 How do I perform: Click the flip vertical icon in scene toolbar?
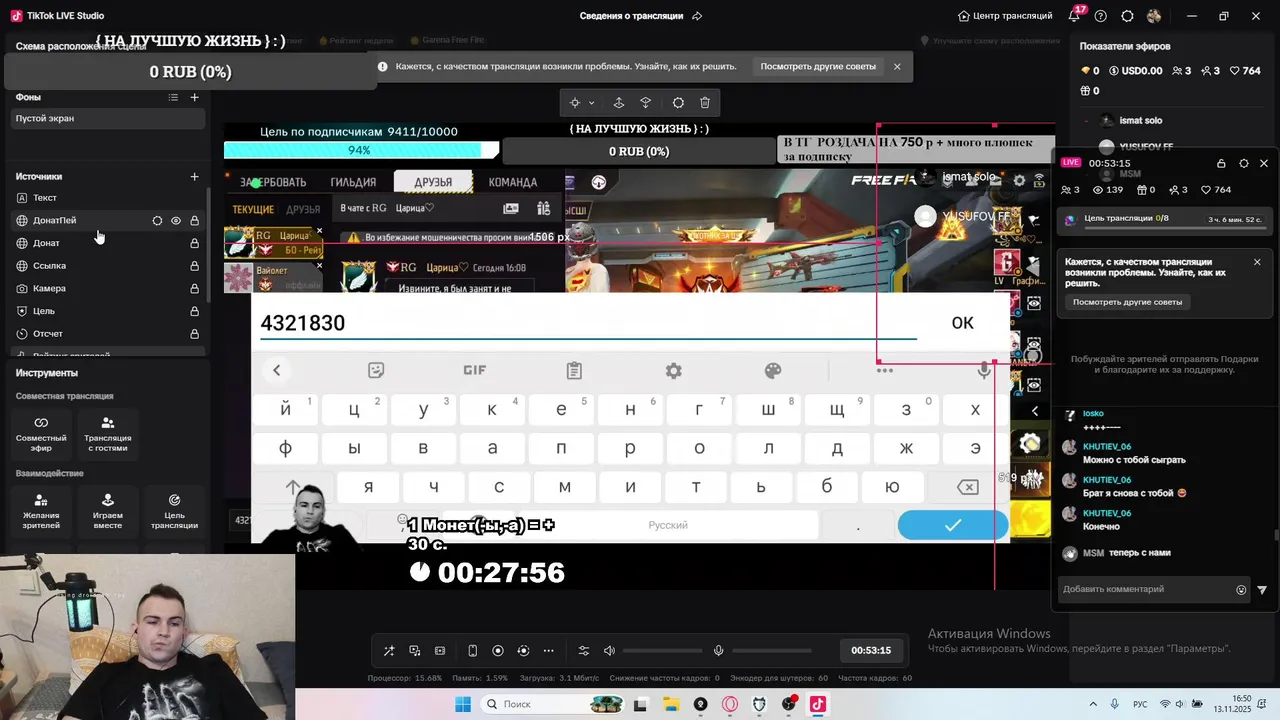click(619, 103)
